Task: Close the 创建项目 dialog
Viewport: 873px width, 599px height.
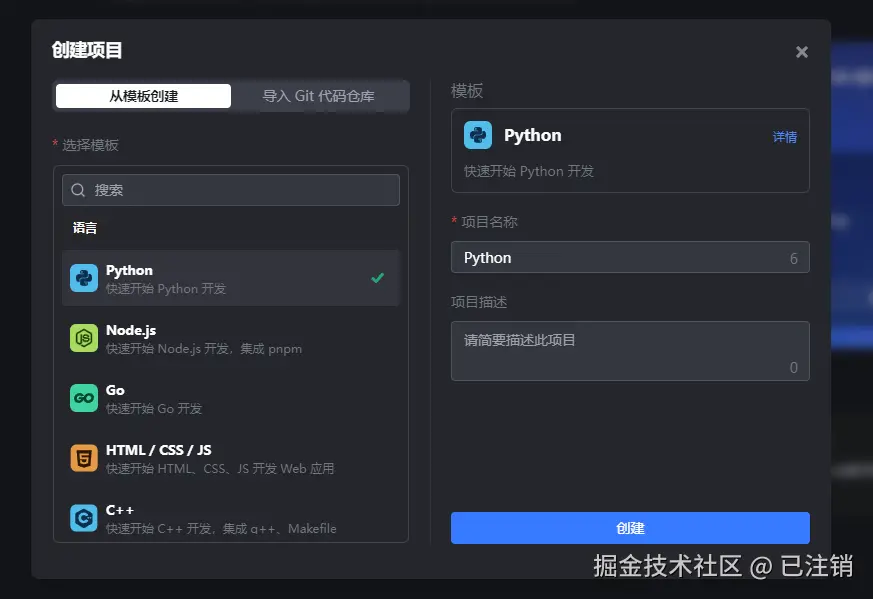Action: pos(802,52)
